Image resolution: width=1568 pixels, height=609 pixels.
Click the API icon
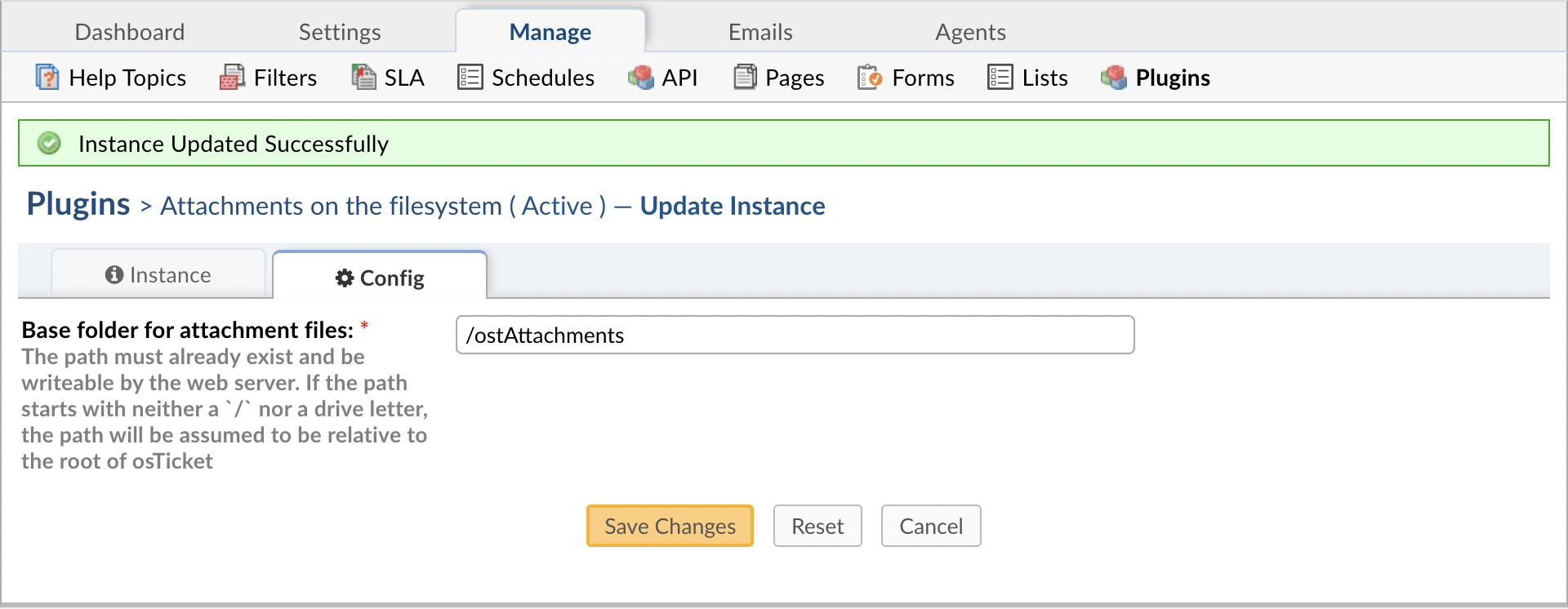click(x=641, y=78)
